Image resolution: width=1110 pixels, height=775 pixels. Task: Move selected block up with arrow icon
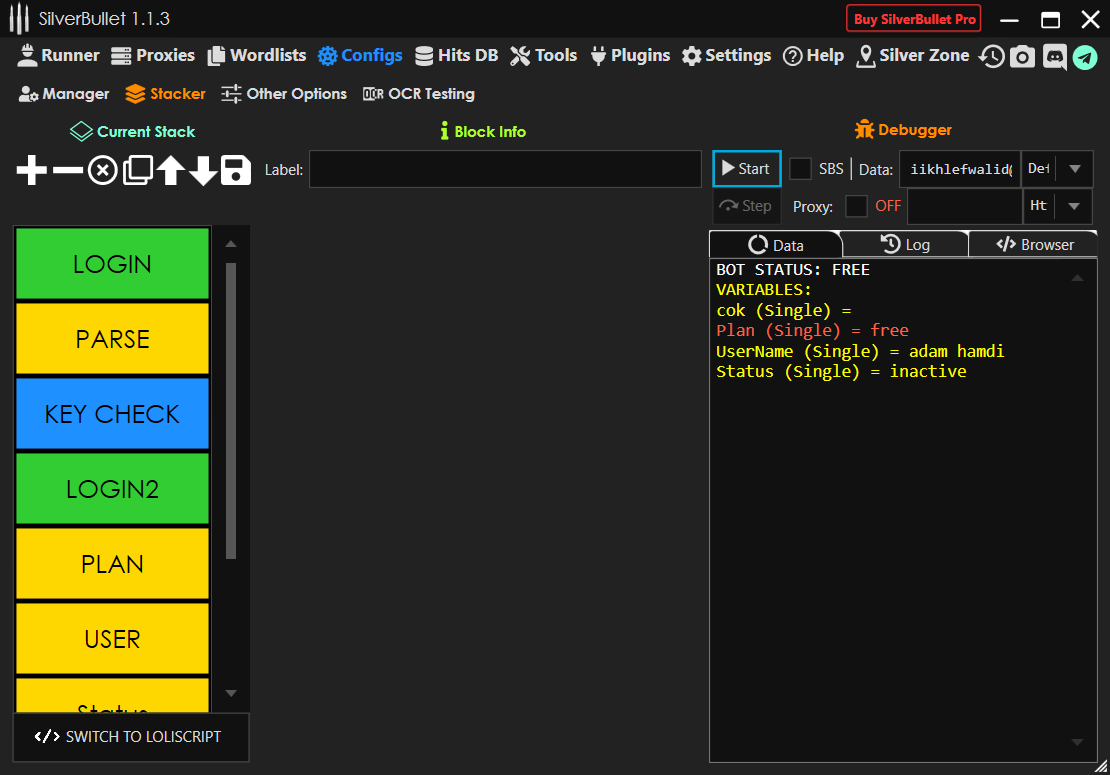[170, 170]
